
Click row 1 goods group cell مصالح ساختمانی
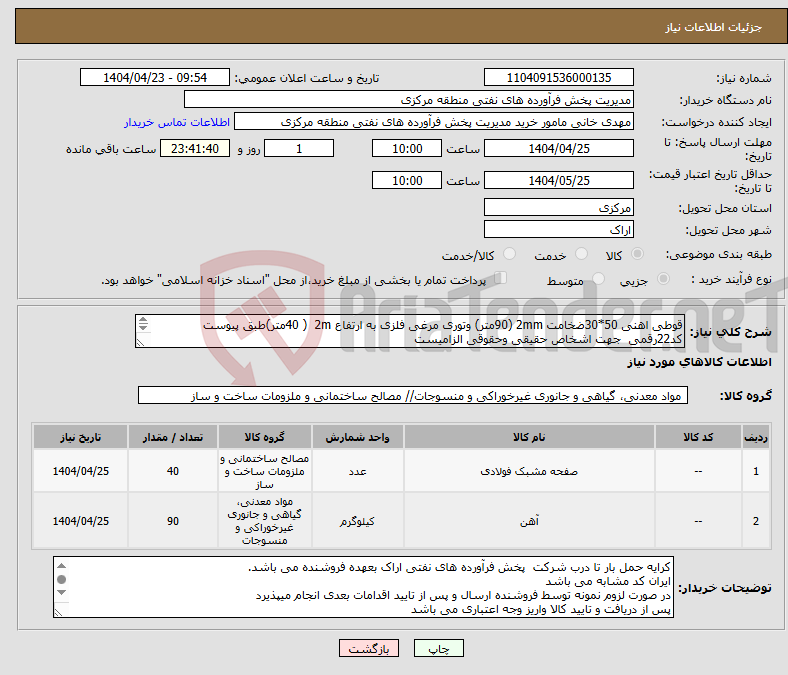(265, 471)
